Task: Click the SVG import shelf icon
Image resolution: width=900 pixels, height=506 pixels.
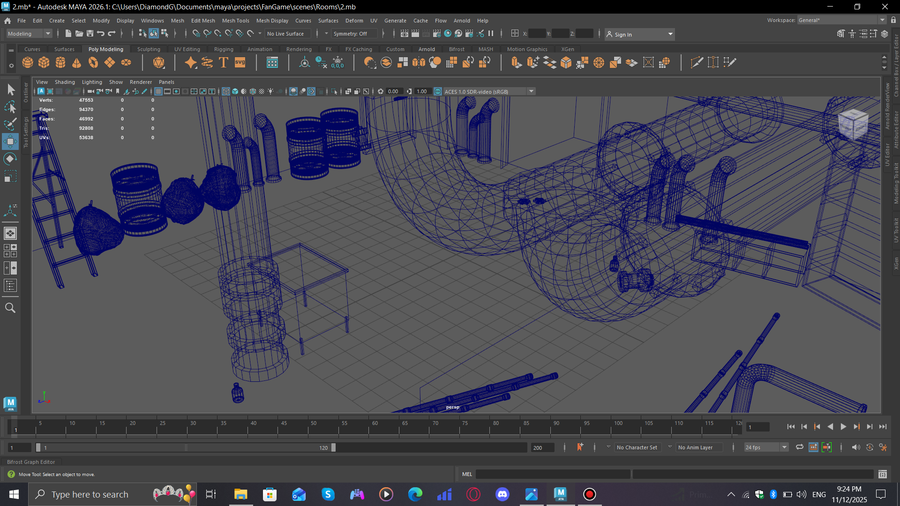Action: pos(240,62)
